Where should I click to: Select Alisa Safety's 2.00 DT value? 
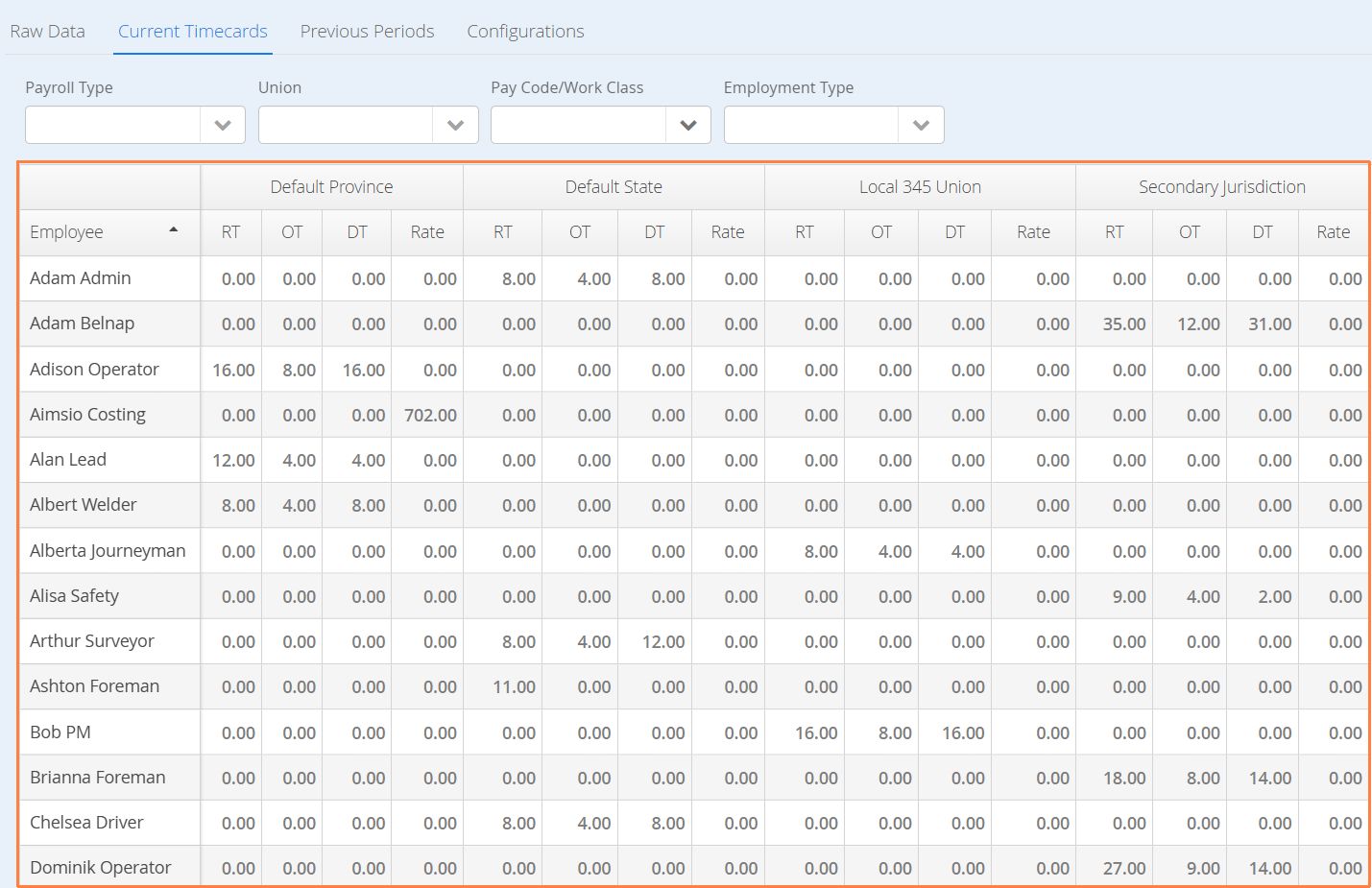click(x=1275, y=597)
